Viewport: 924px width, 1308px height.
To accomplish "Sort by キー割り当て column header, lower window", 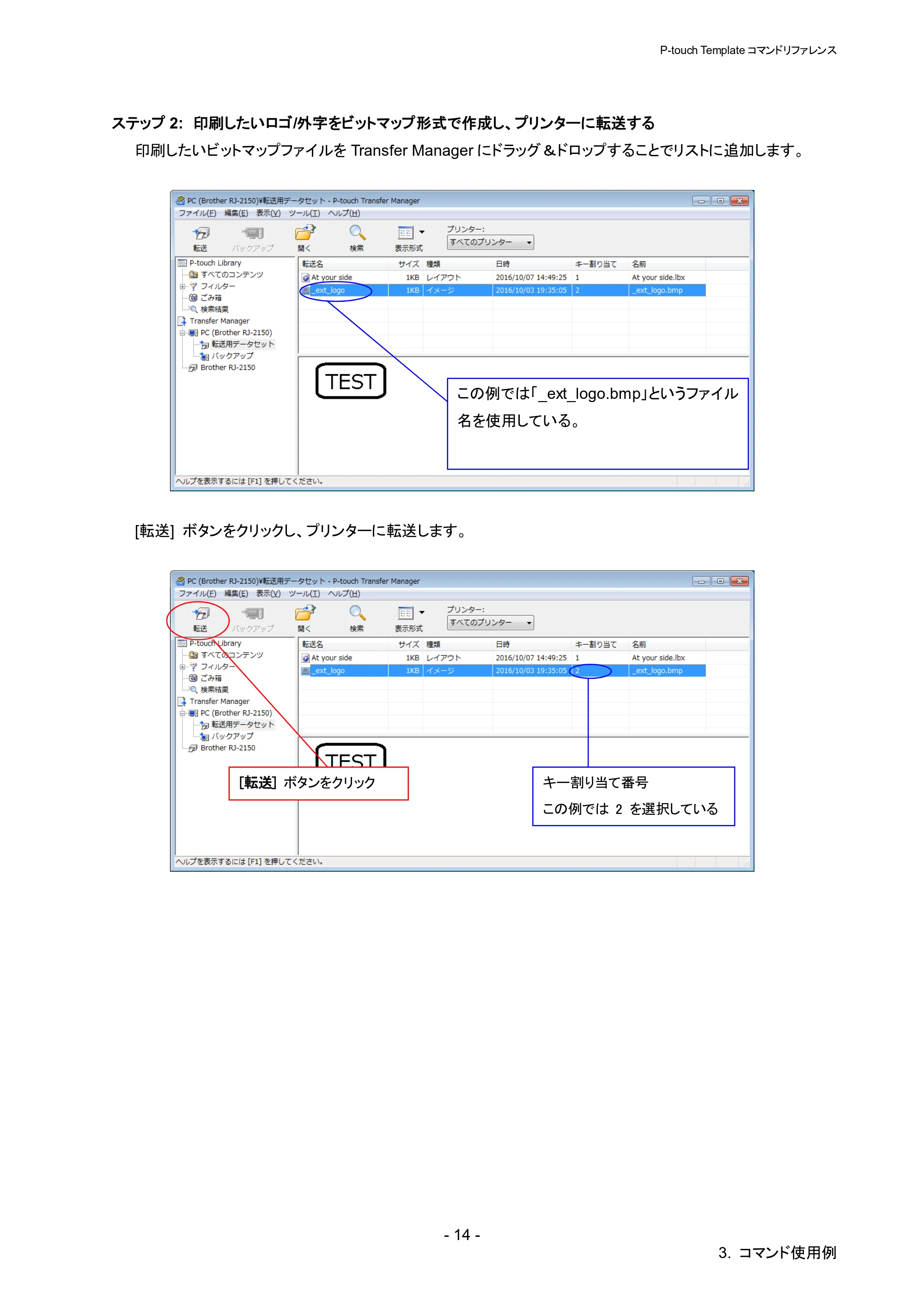I will (600, 645).
